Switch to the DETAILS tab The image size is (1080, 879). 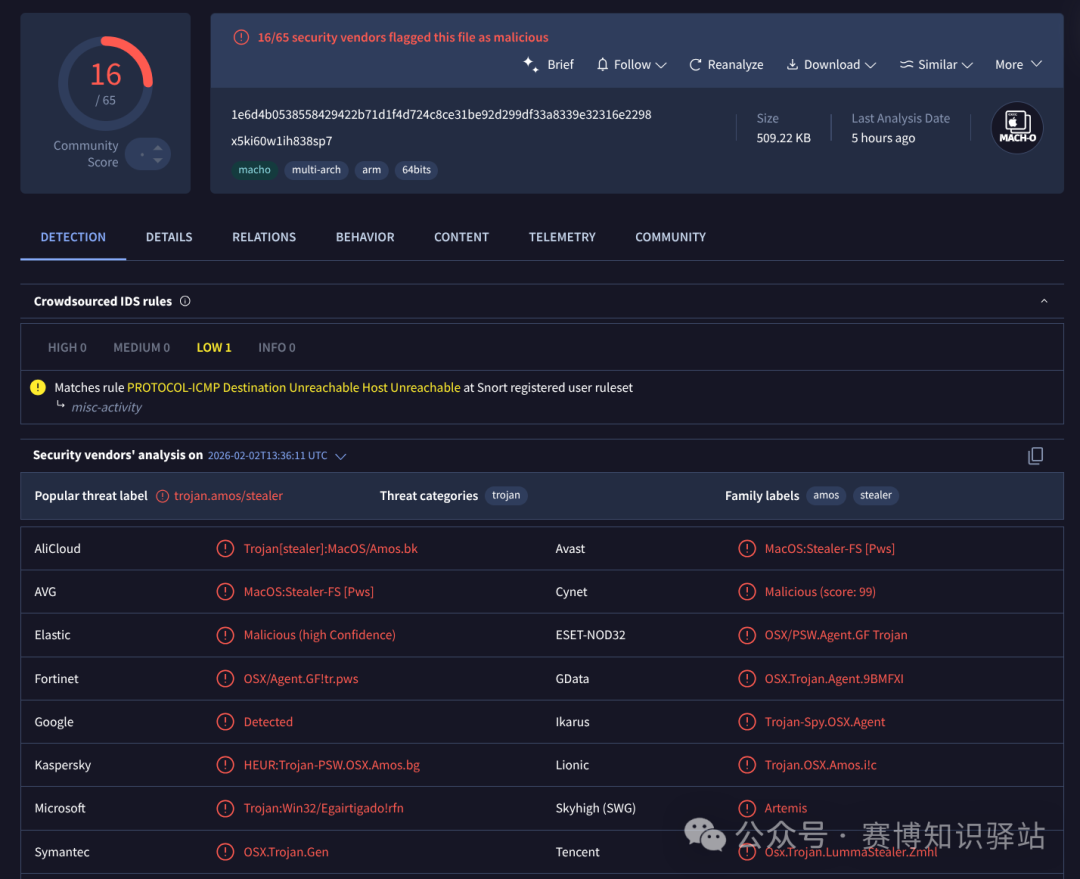click(169, 237)
